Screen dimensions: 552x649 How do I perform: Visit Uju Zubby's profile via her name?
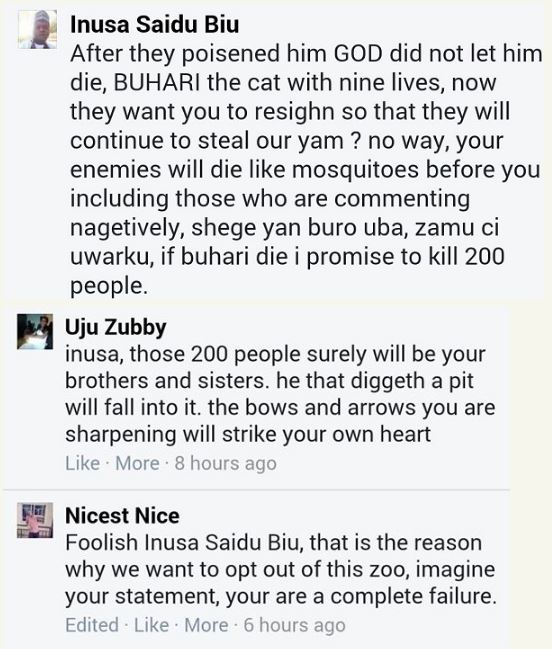(x=115, y=327)
